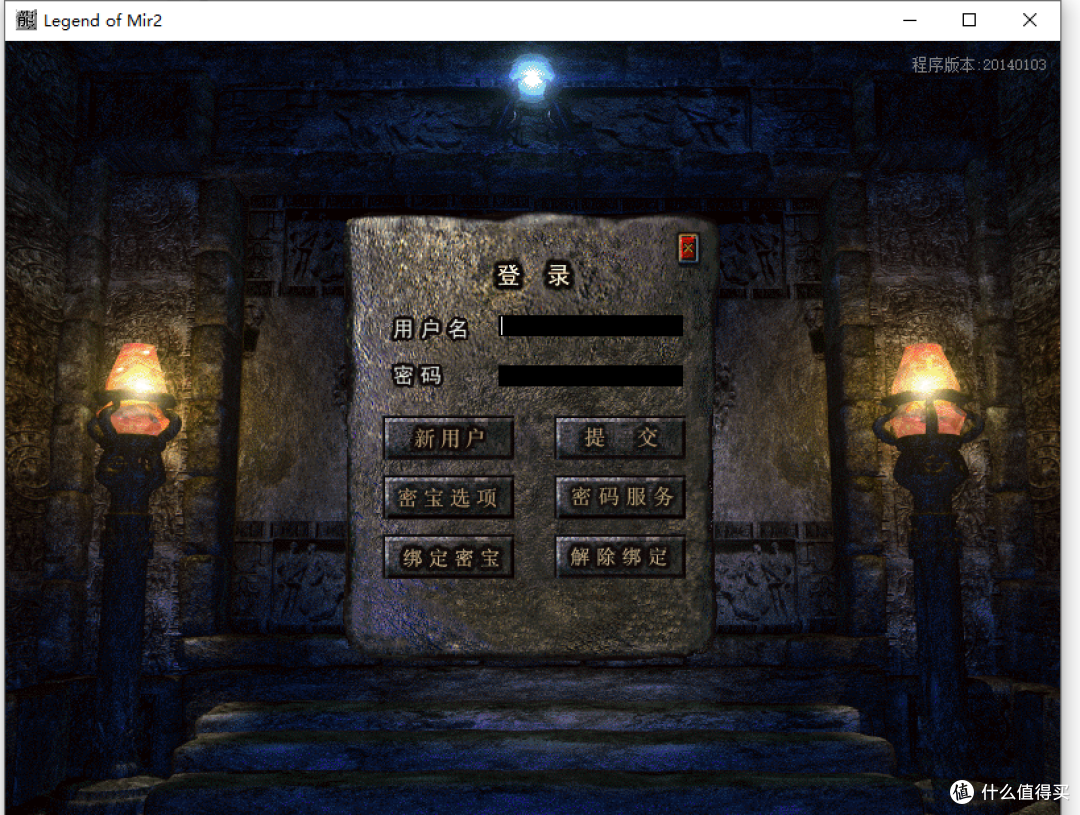Click the Legend of Mir2 title bar icon
The width and height of the screenshot is (1080, 815).
[26, 20]
